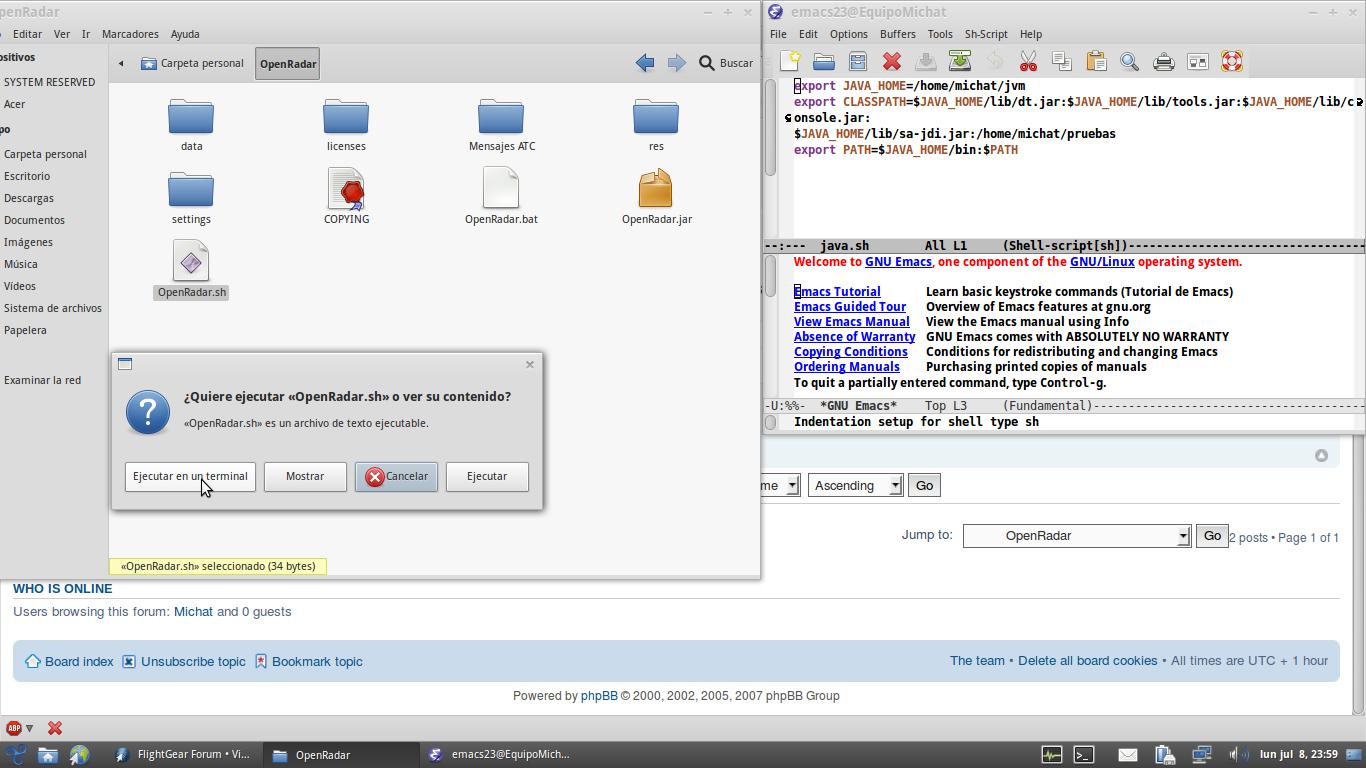Open the Sh-Script menu in Emacs

(985, 34)
